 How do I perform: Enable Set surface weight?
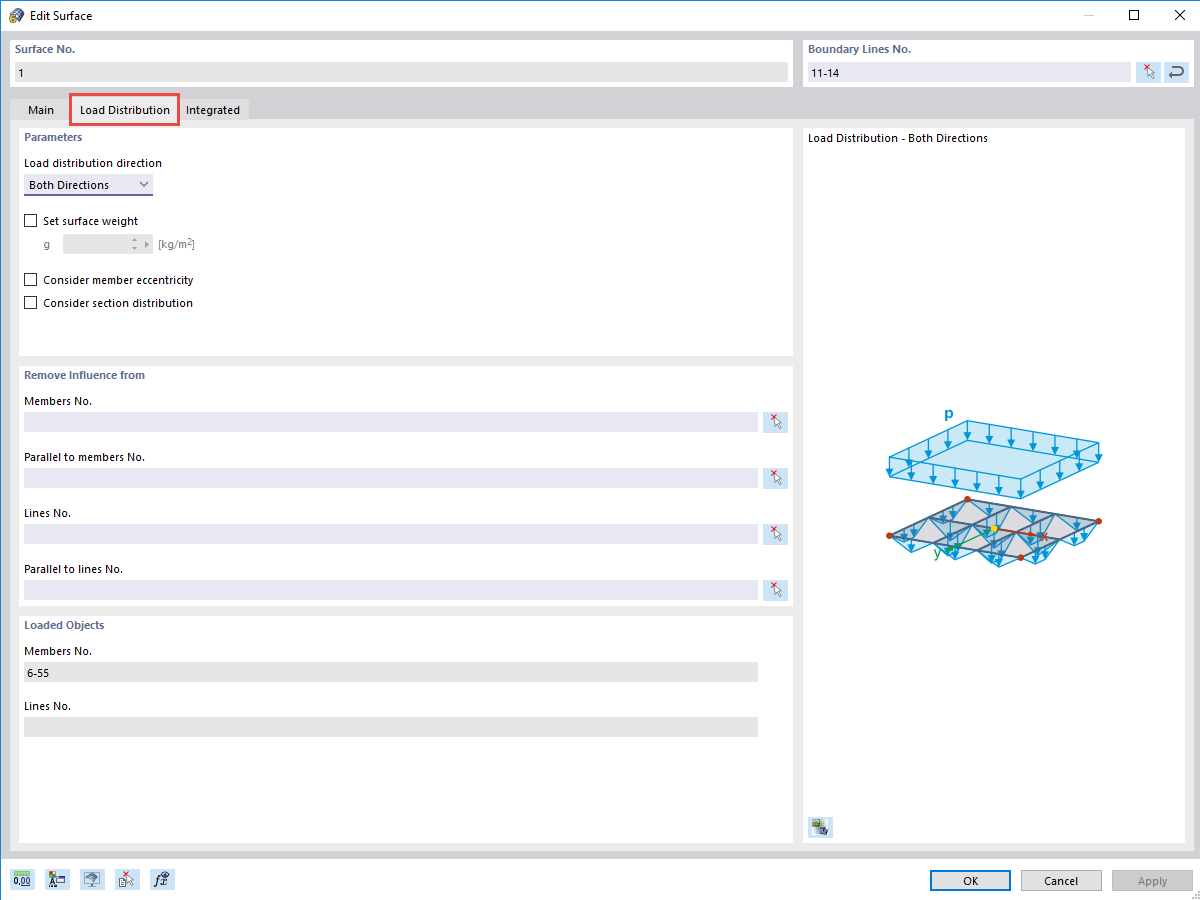click(x=30, y=220)
